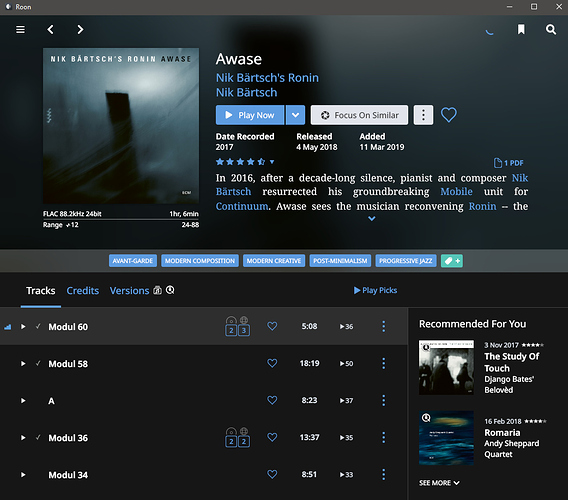Favorite track Modul 34
Screen dimensions: 568x500
click(x=272, y=474)
